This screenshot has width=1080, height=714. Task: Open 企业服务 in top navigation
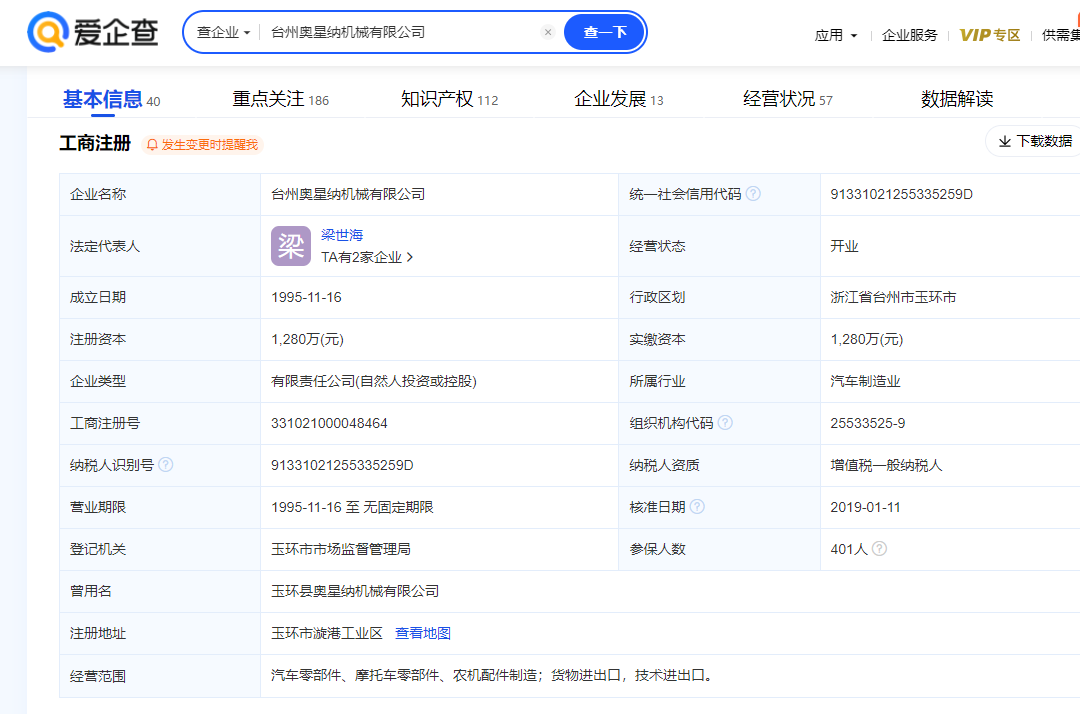tap(909, 35)
